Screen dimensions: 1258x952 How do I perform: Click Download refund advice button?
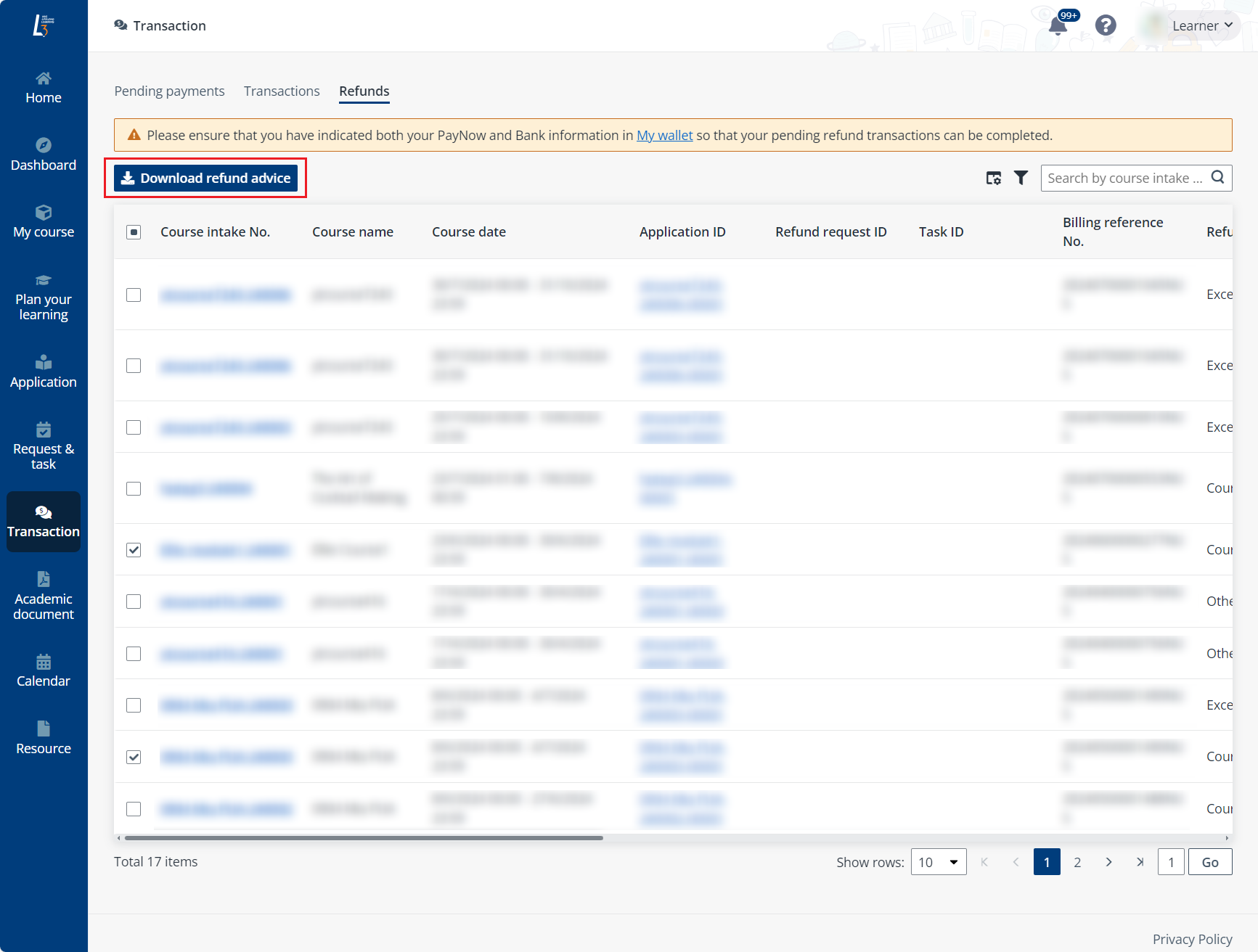click(x=205, y=178)
